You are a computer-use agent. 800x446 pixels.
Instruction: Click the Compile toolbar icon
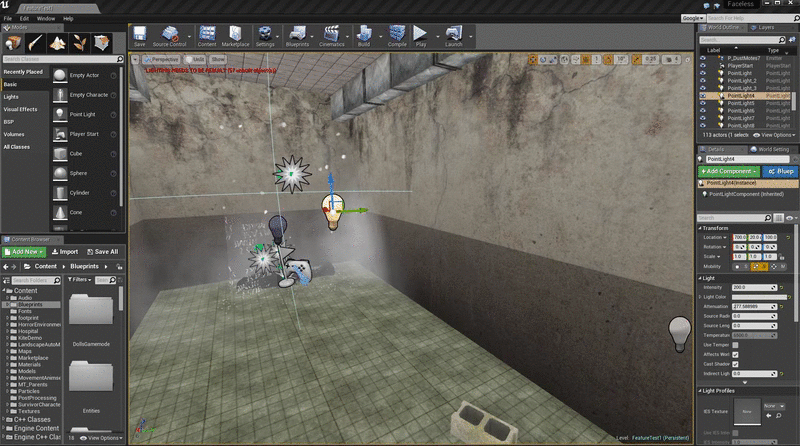pyautogui.click(x=397, y=36)
